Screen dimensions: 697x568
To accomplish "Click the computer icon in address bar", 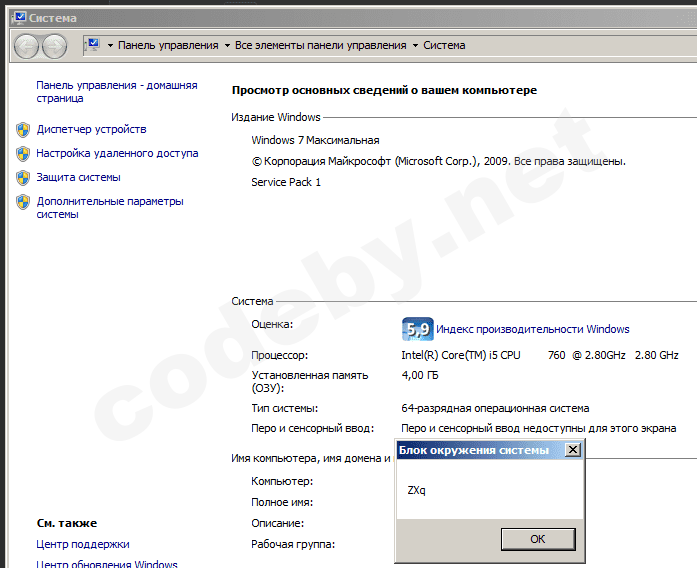I will pos(93,44).
